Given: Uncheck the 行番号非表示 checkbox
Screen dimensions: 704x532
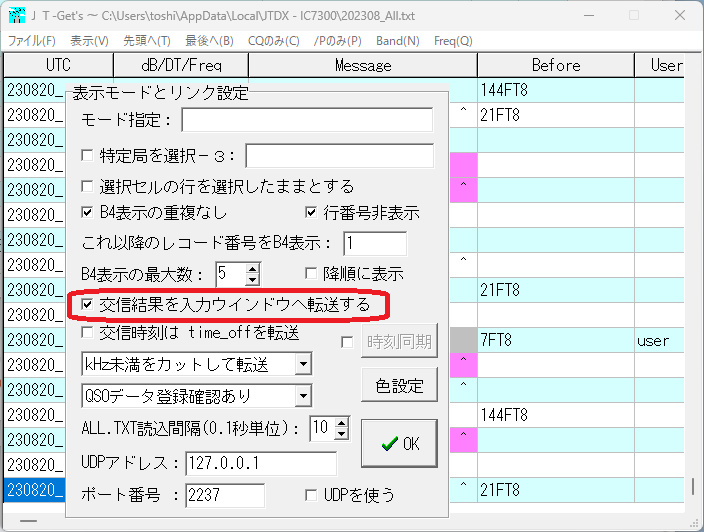Looking at the screenshot, I should [311, 212].
